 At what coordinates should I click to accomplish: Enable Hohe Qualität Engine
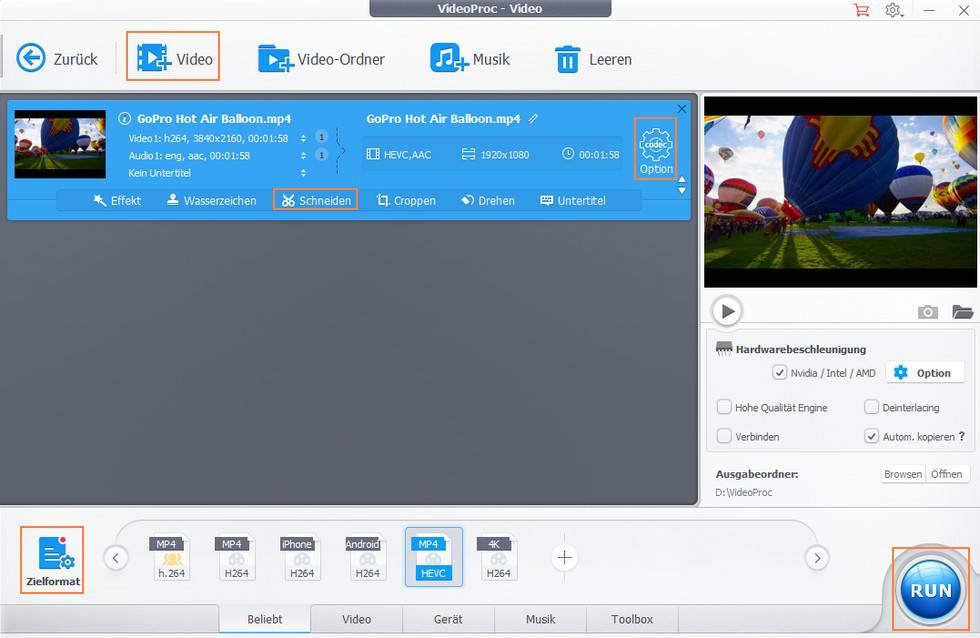click(x=724, y=407)
